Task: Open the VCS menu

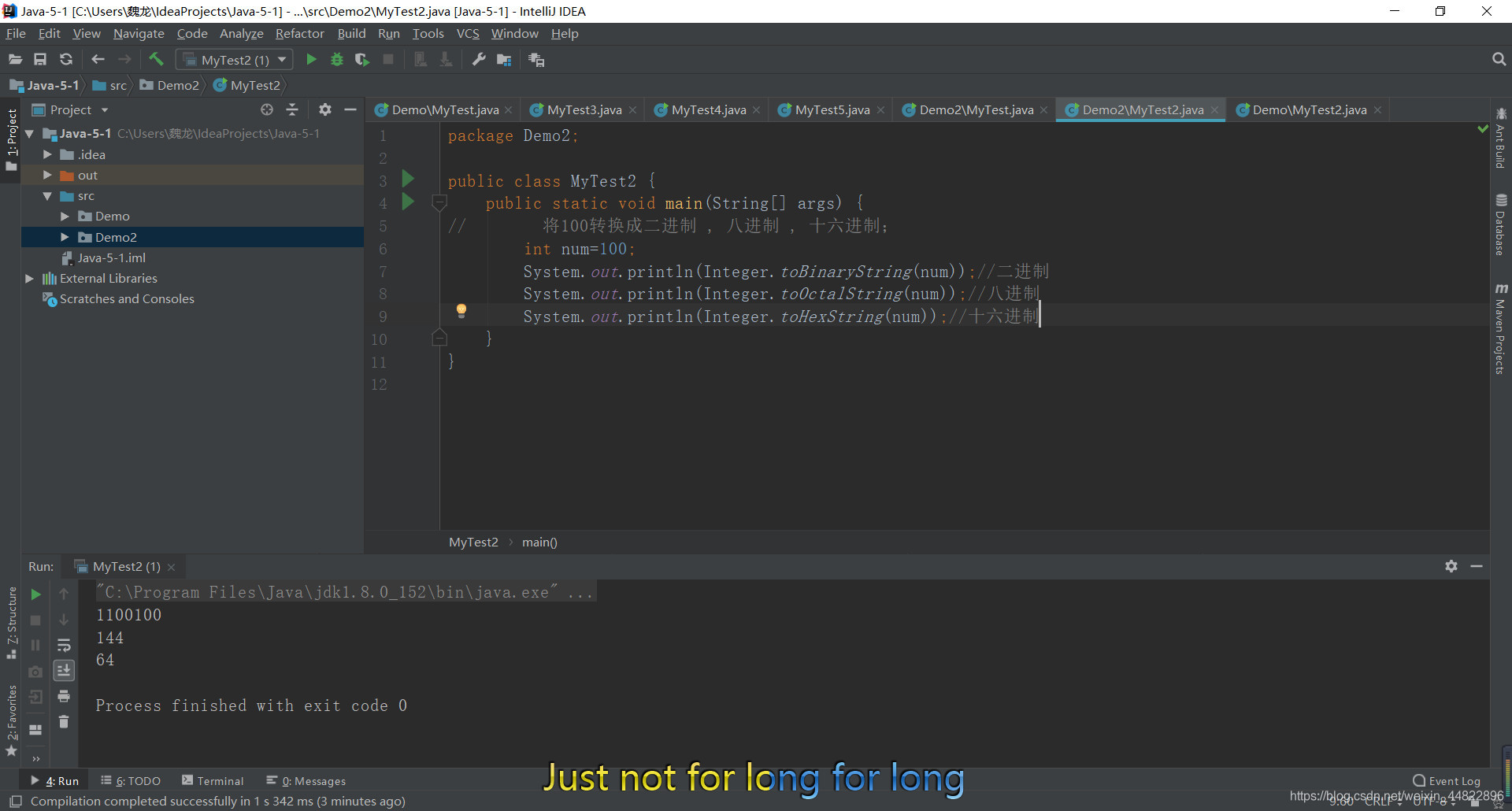Action: point(468,33)
